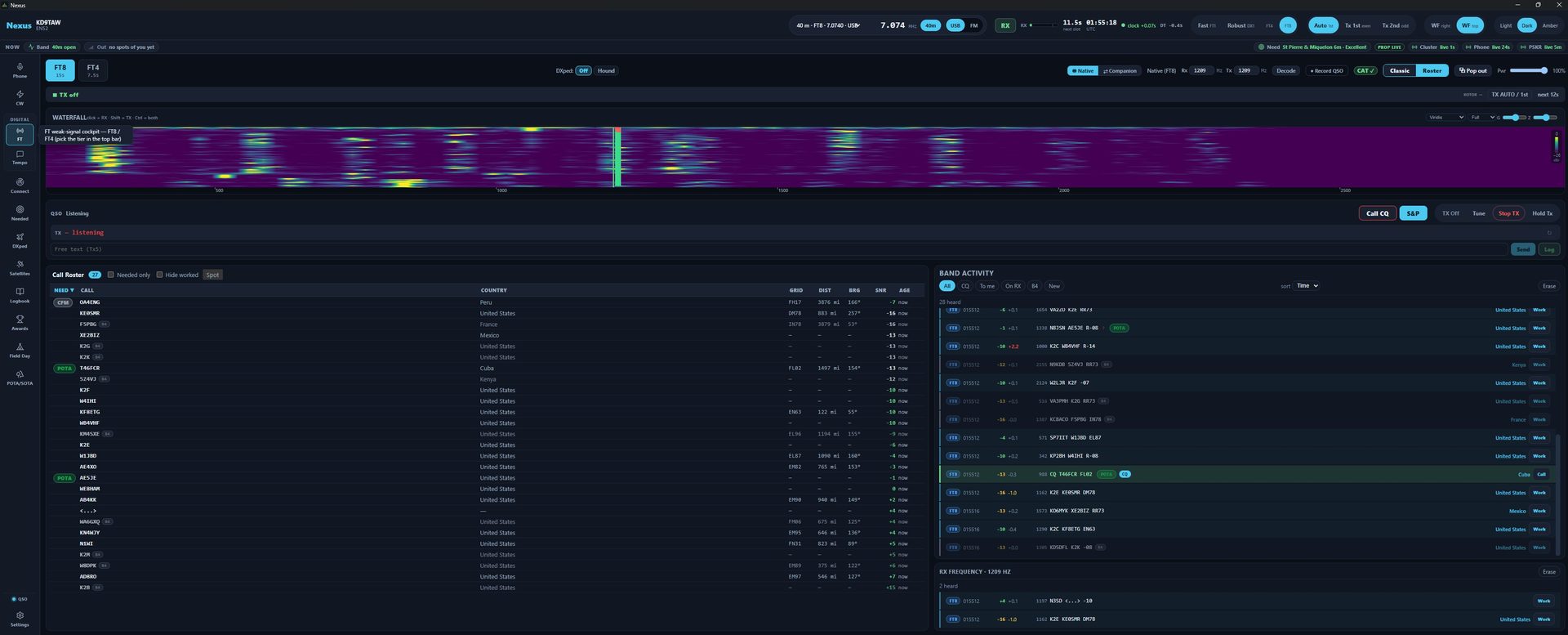Screen dimensions: 1568x635
Task: Open the Band Activity sort Time dropdown
Action: click(x=1307, y=286)
